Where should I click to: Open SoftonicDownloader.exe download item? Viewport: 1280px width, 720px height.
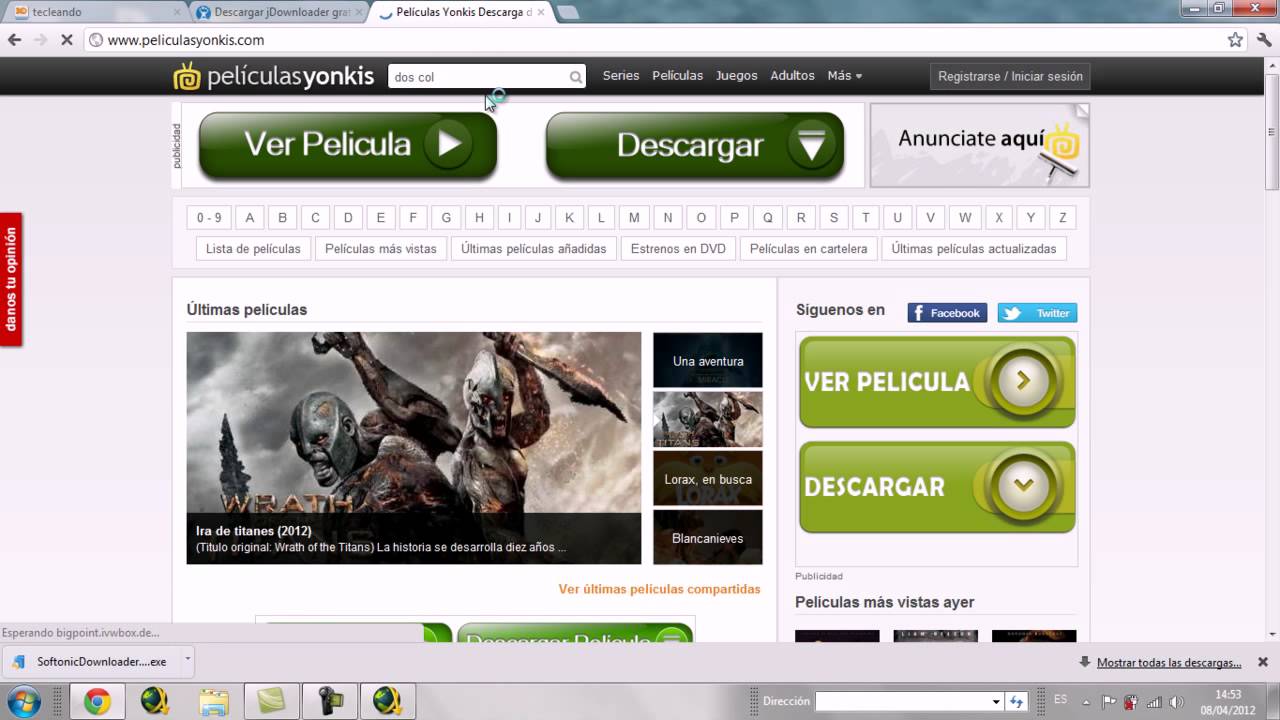(x=91, y=661)
